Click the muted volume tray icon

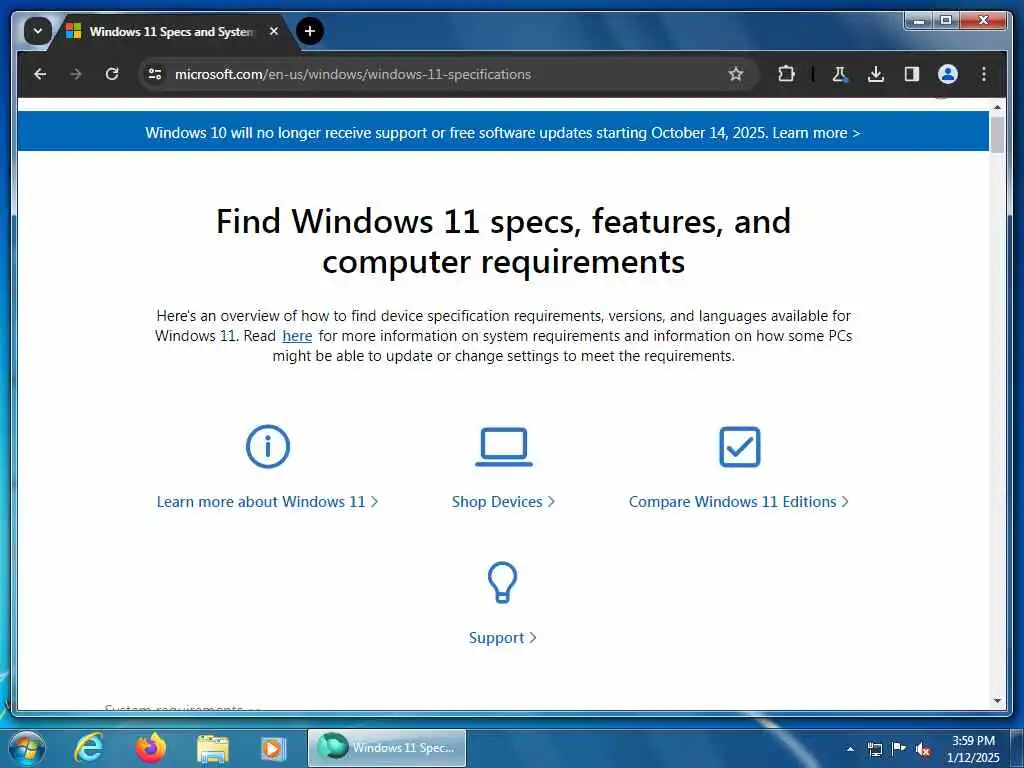point(923,749)
